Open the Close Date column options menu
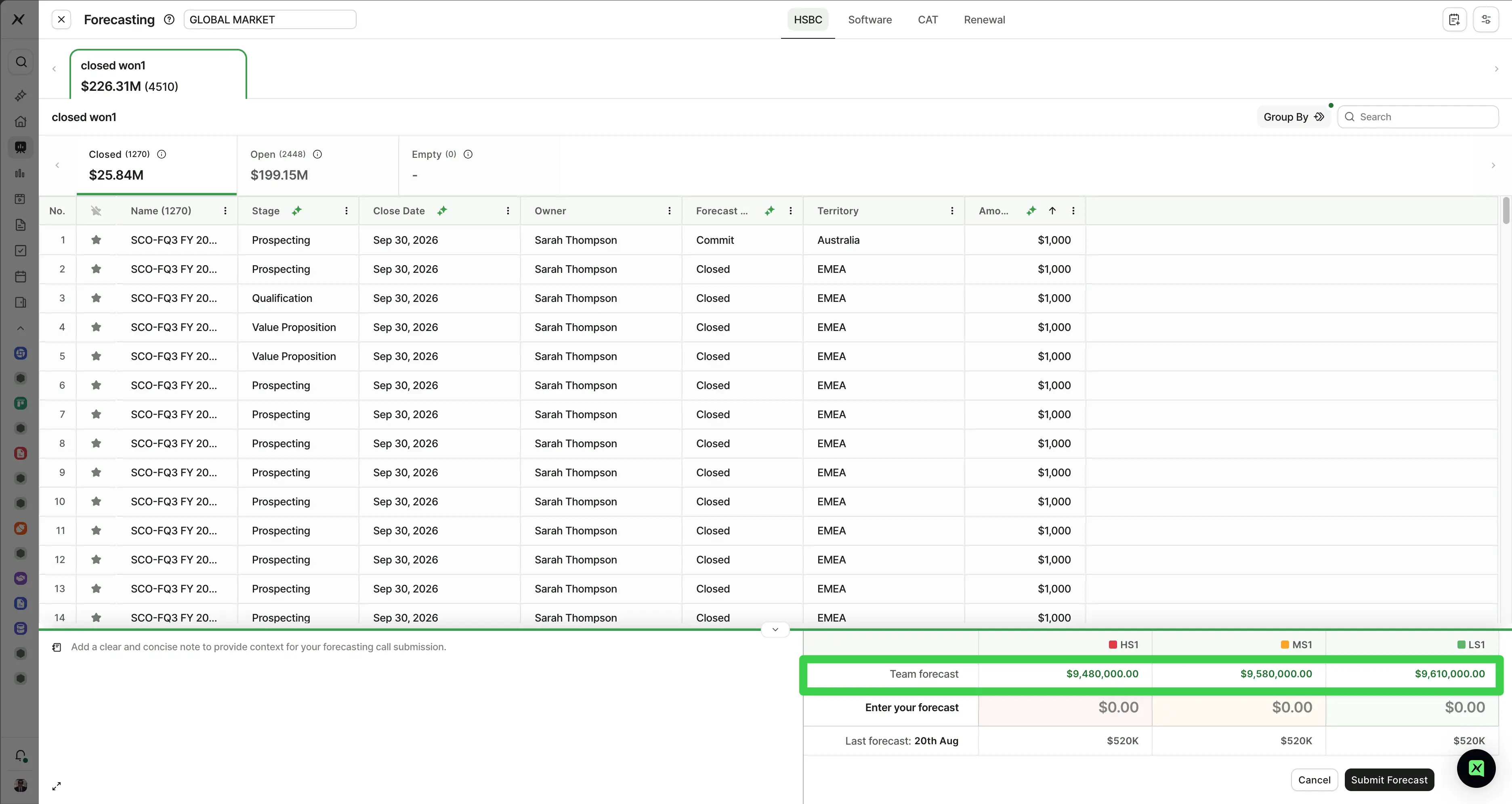 pyautogui.click(x=508, y=211)
